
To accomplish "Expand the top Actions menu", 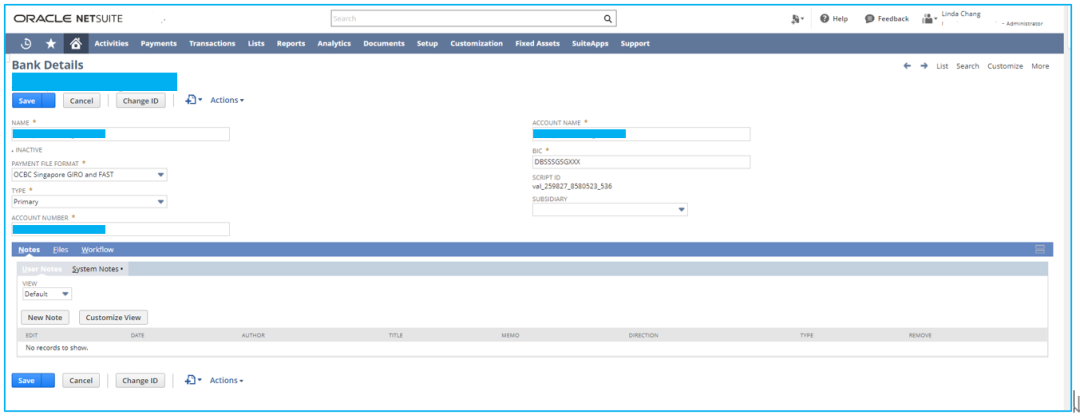I will click(227, 101).
